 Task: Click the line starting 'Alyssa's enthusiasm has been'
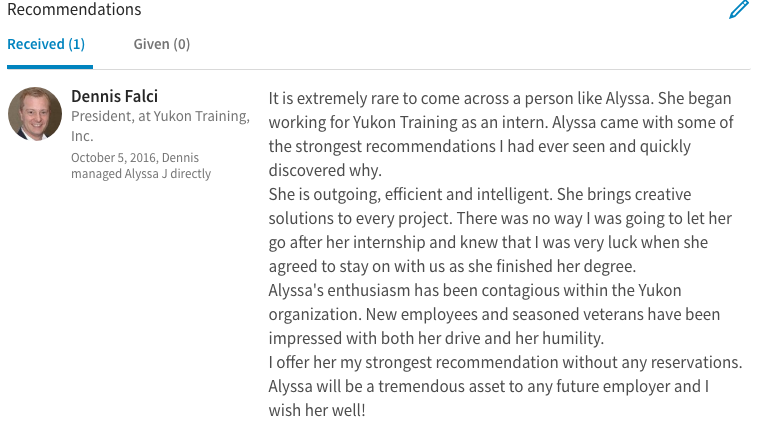[x=475, y=290]
